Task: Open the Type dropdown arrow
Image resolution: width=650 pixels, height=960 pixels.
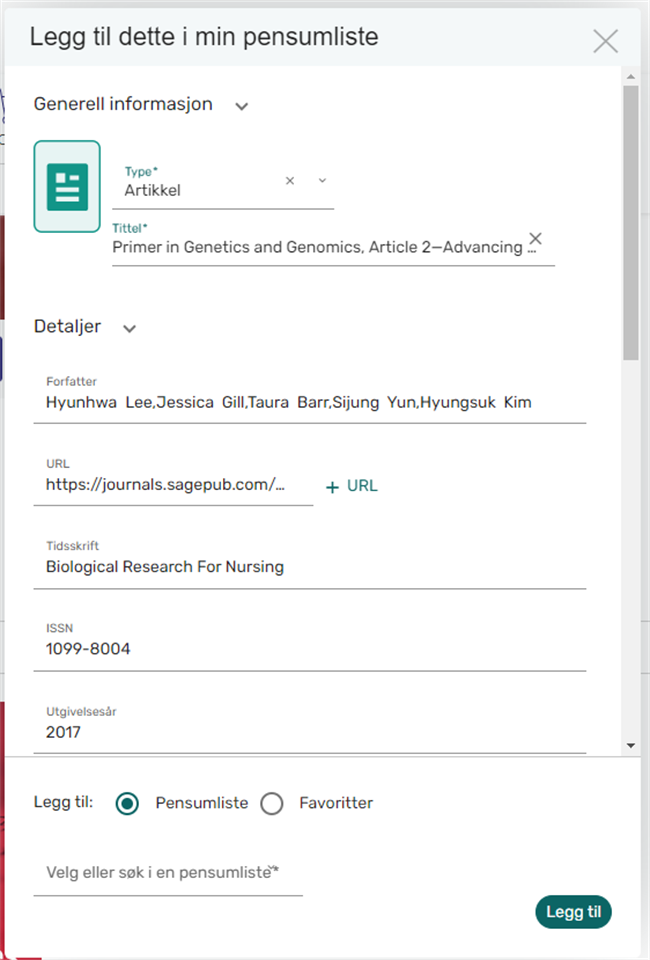Action: (322, 181)
